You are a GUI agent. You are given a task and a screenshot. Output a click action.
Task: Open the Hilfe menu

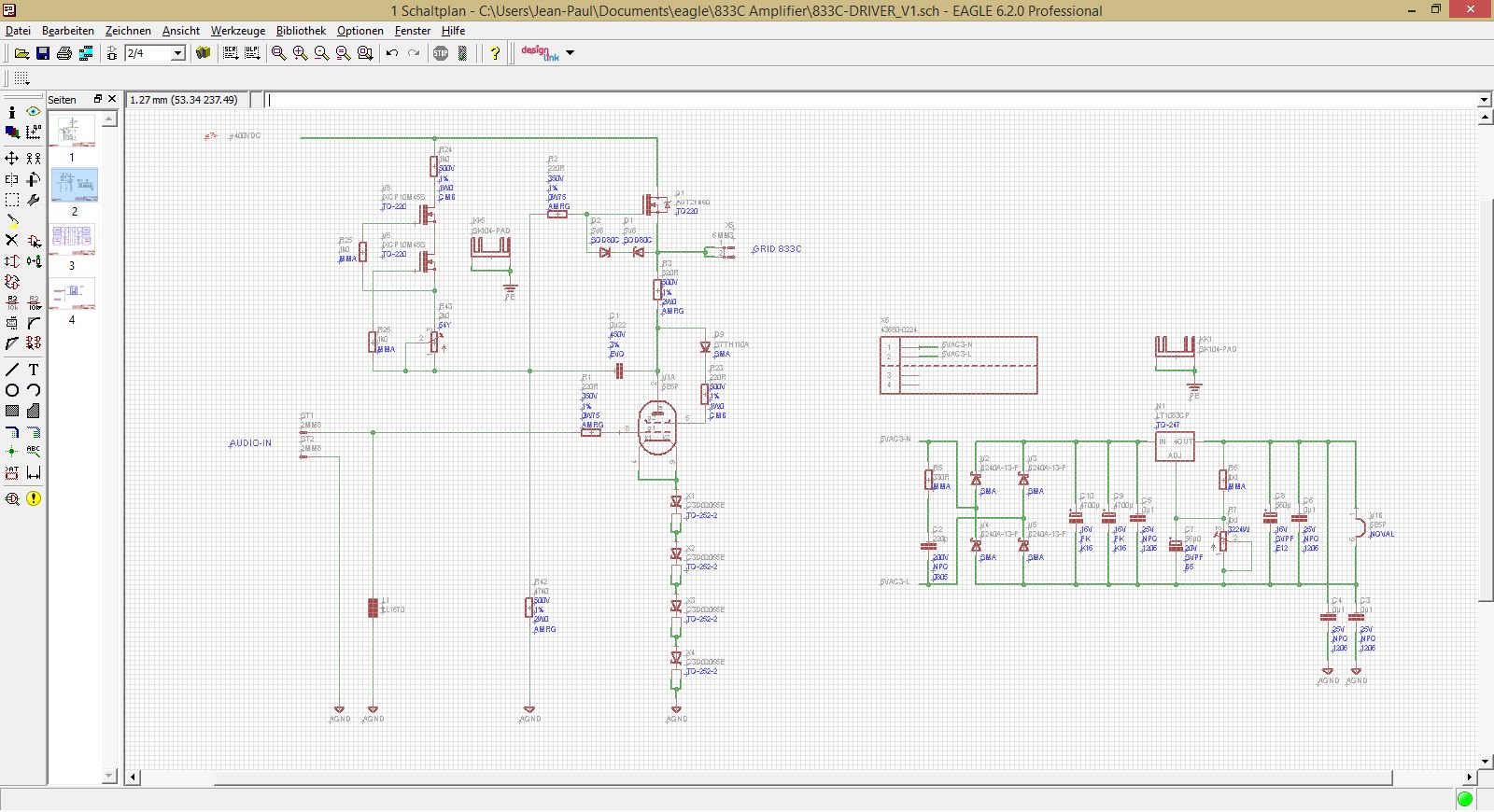(x=454, y=31)
